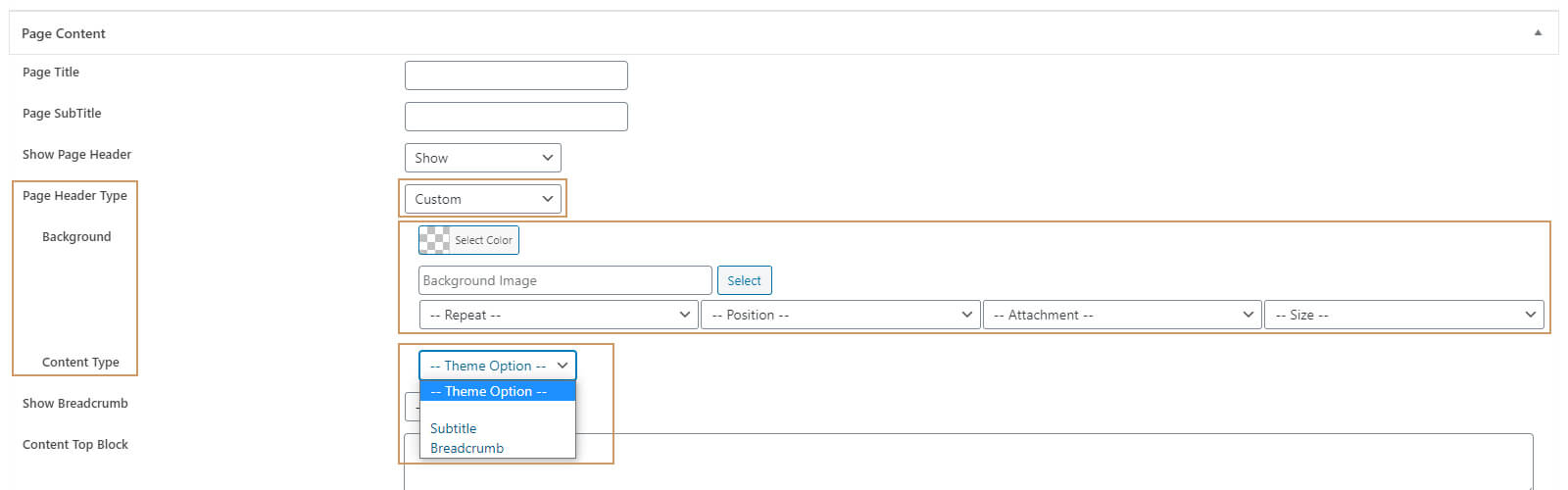Click the Page SubTitle input field
The height and width of the screenshot is (490, 1568).
click(515, 117)
